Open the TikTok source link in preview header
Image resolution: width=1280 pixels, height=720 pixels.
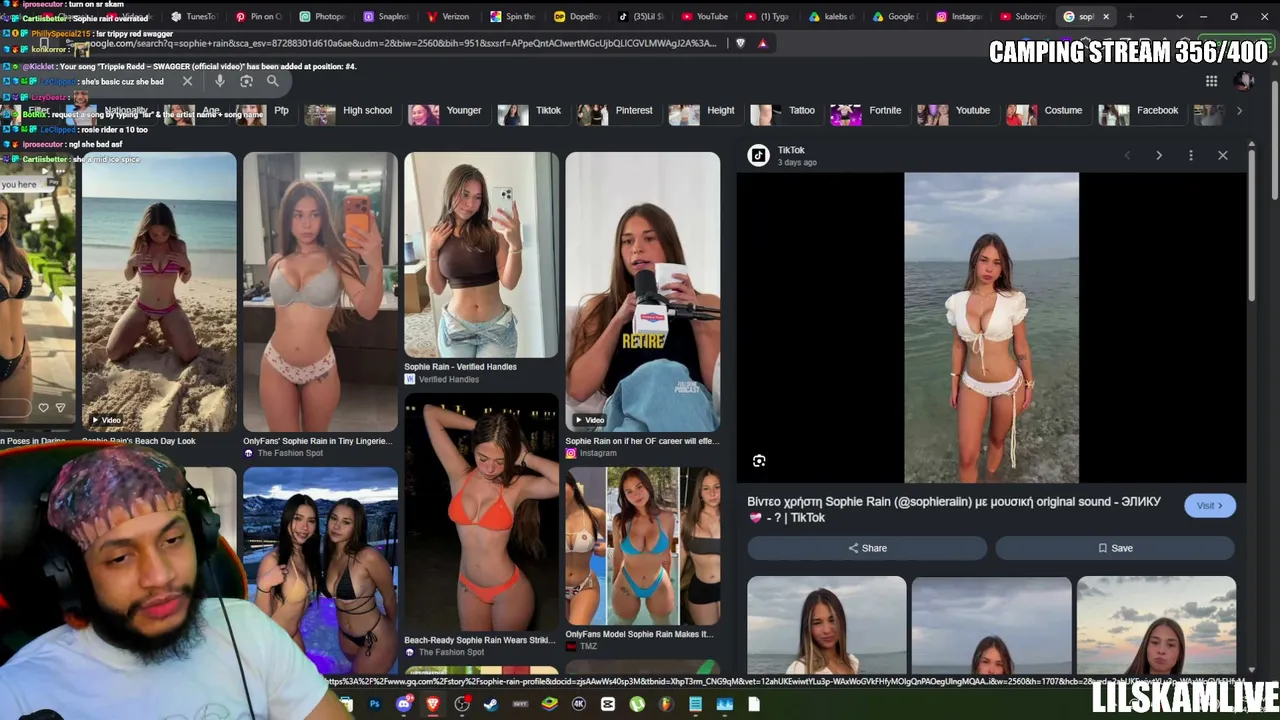[782, 155]
